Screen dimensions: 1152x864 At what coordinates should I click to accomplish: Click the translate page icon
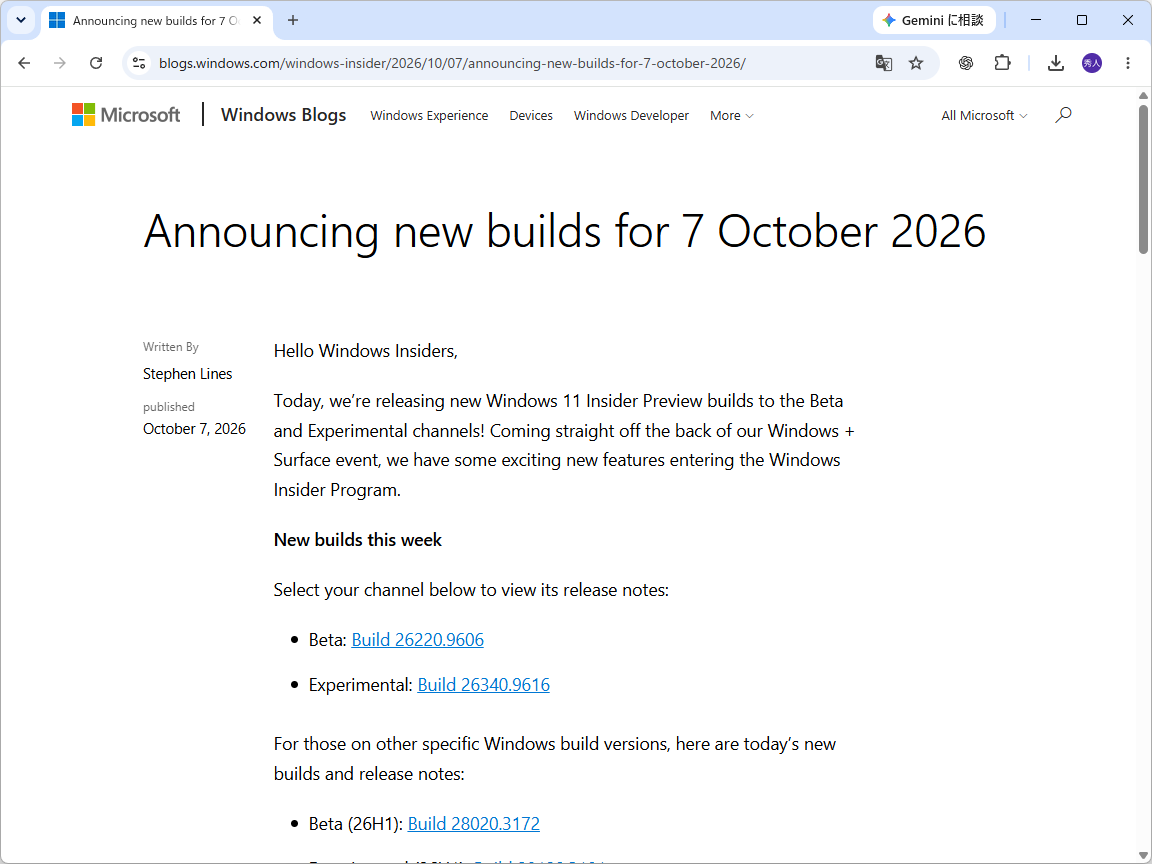pos(884,63)
